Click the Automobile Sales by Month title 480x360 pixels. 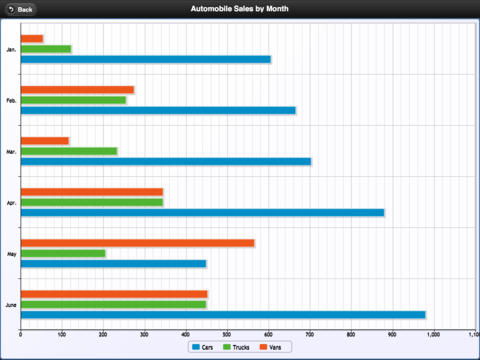240,9
